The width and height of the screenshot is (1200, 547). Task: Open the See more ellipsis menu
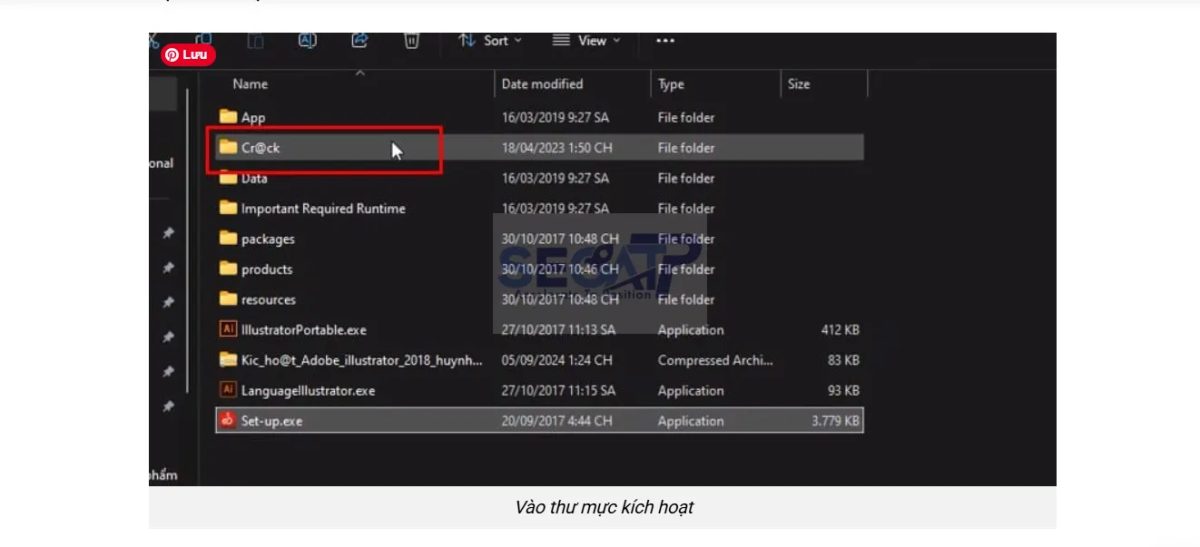click(665, 41)
